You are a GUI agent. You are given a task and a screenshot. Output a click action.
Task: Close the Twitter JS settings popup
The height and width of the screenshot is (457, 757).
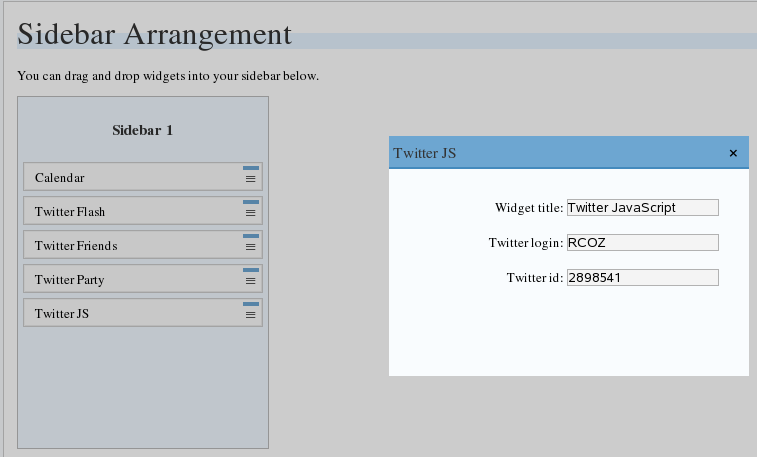[733, 153]
